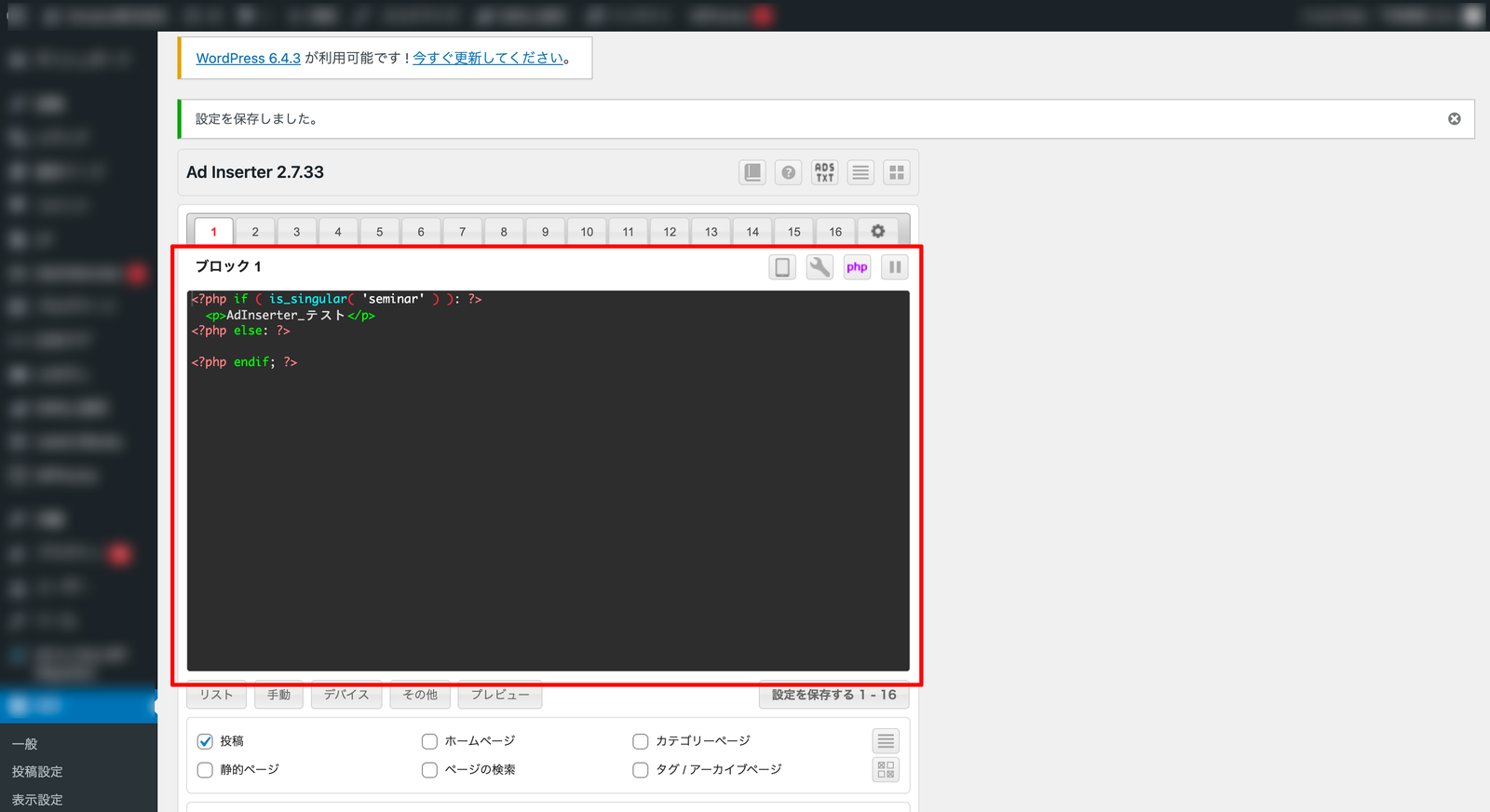Image resolution: width=1490 pixels, height=812 pixels.
Task: Switch to block tab 11
Action: (629, 232)
